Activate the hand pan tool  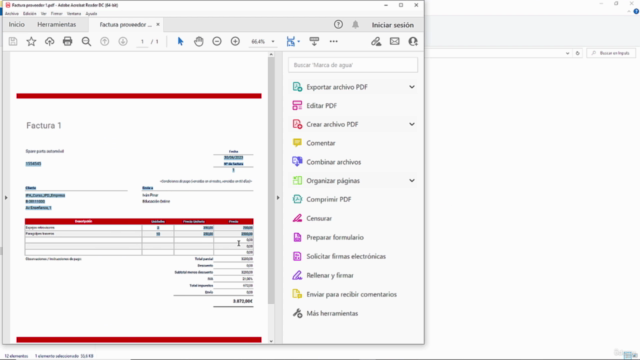click(199, 41)
